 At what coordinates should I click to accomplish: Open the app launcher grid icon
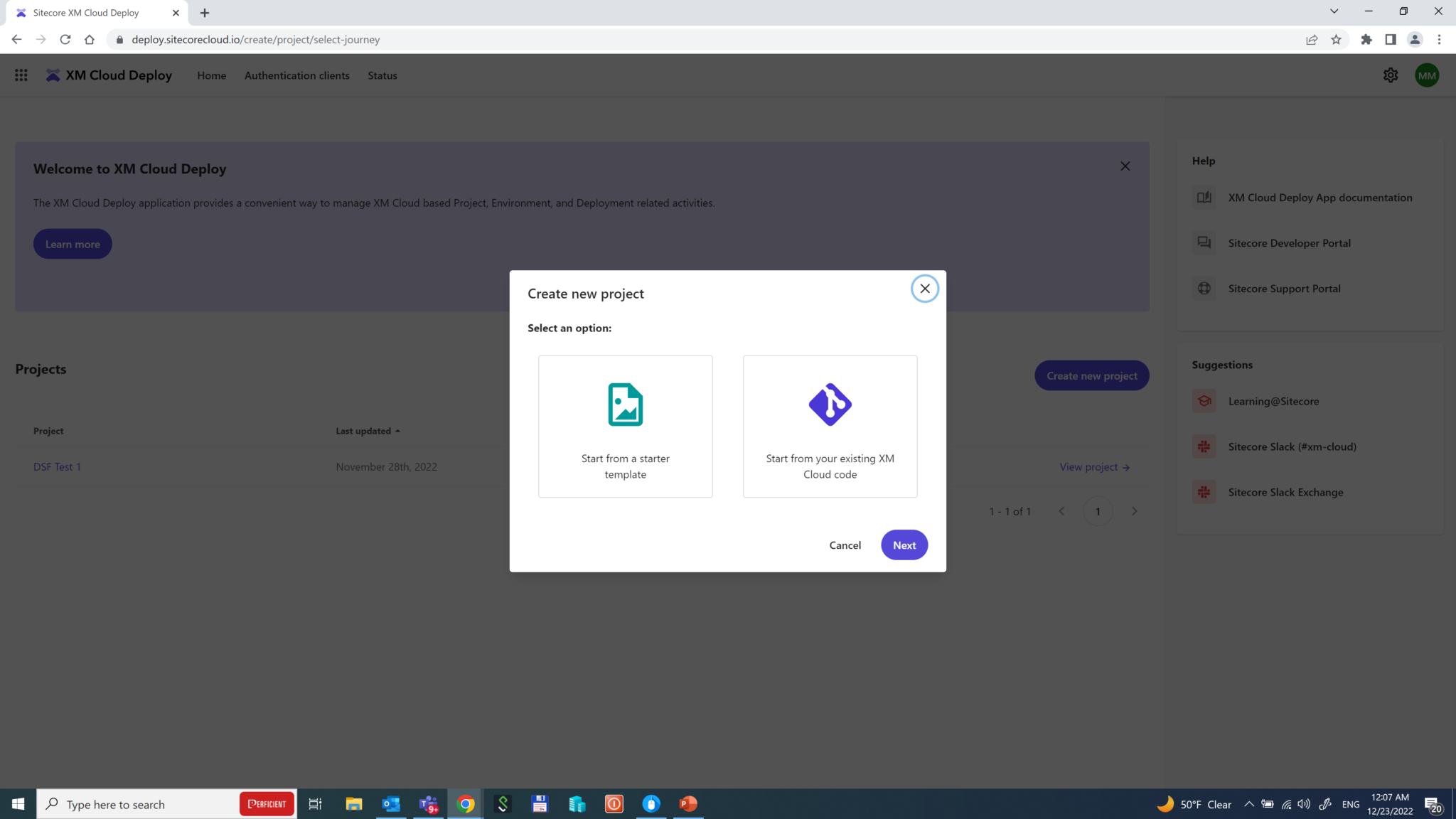[x=21, y=75]
